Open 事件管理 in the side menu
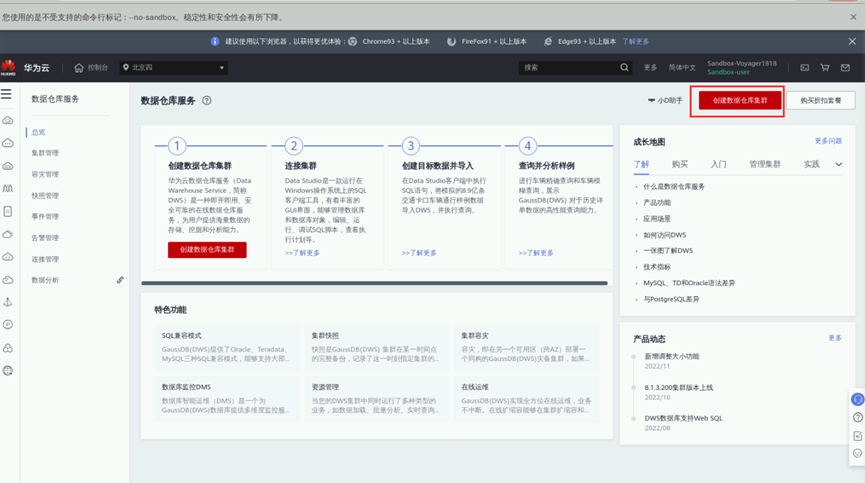 click(x=45, y=217)
